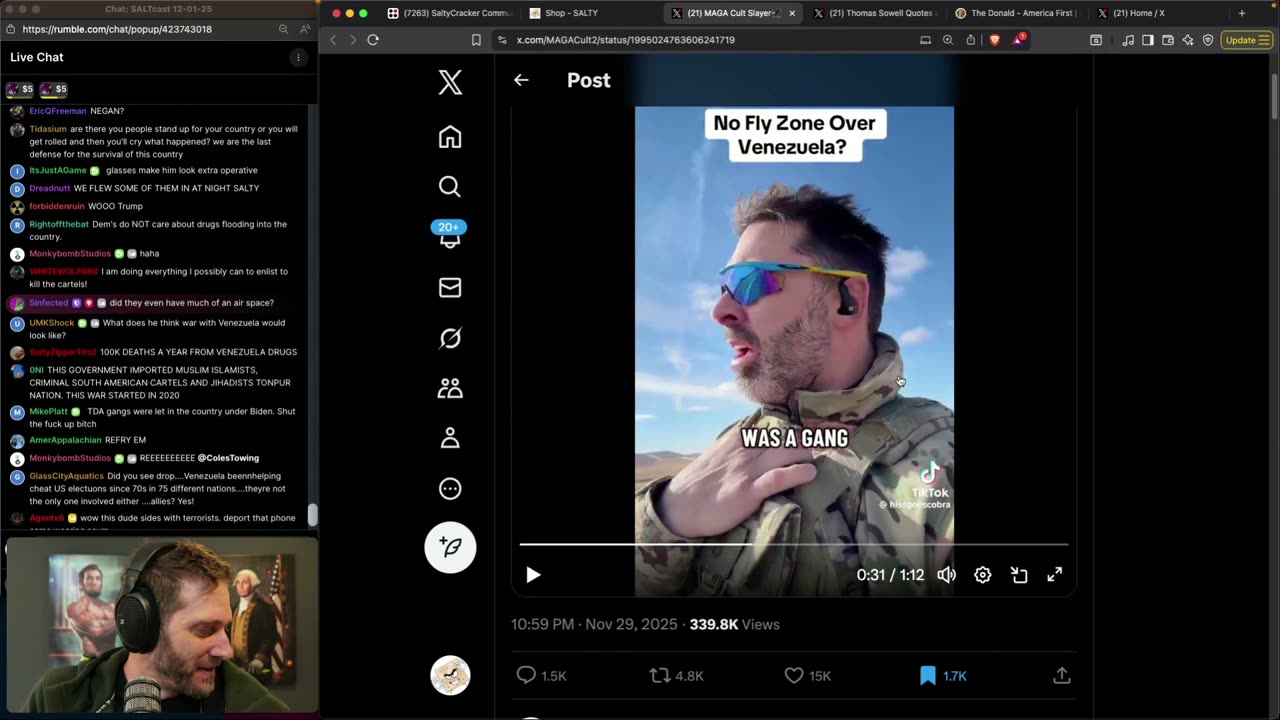Open Grok in X sidebar
1280x720 pixels.
[x=450, y=338]
